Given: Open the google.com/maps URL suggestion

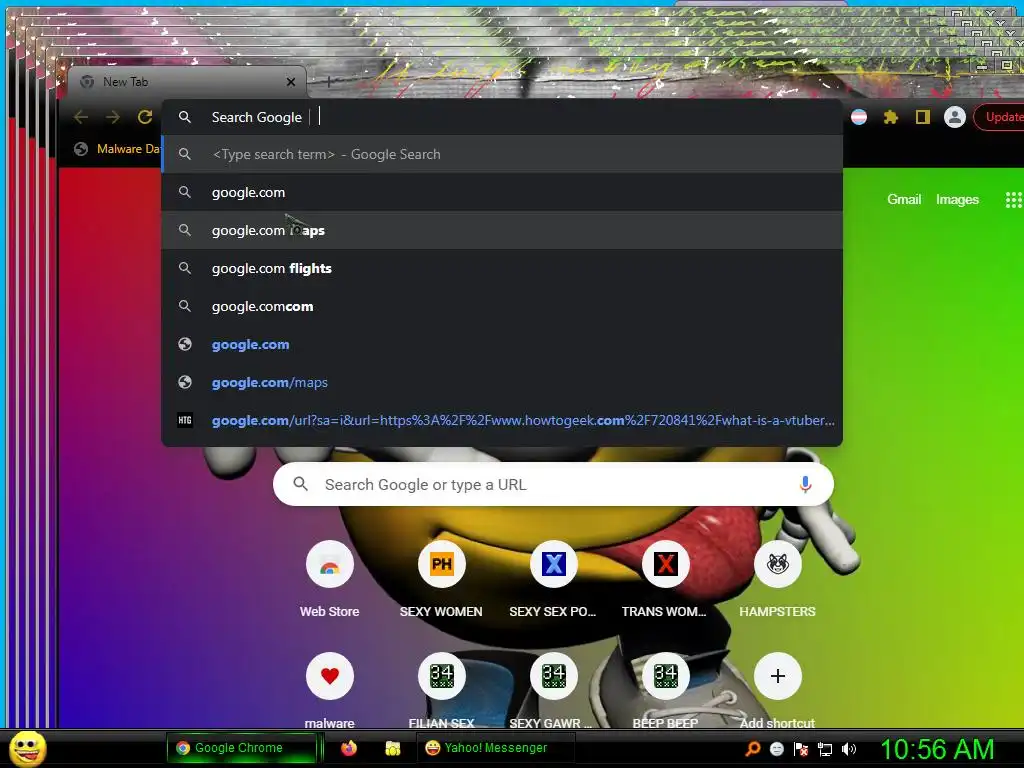Looking at the screenshot, I should pos(502,382).
